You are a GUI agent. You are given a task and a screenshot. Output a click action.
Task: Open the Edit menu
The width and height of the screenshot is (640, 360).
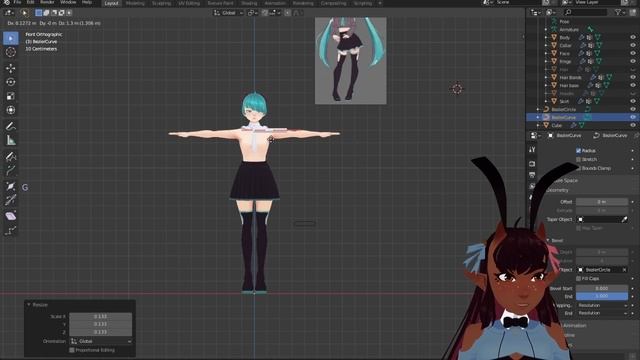click(x=31, y=2)
